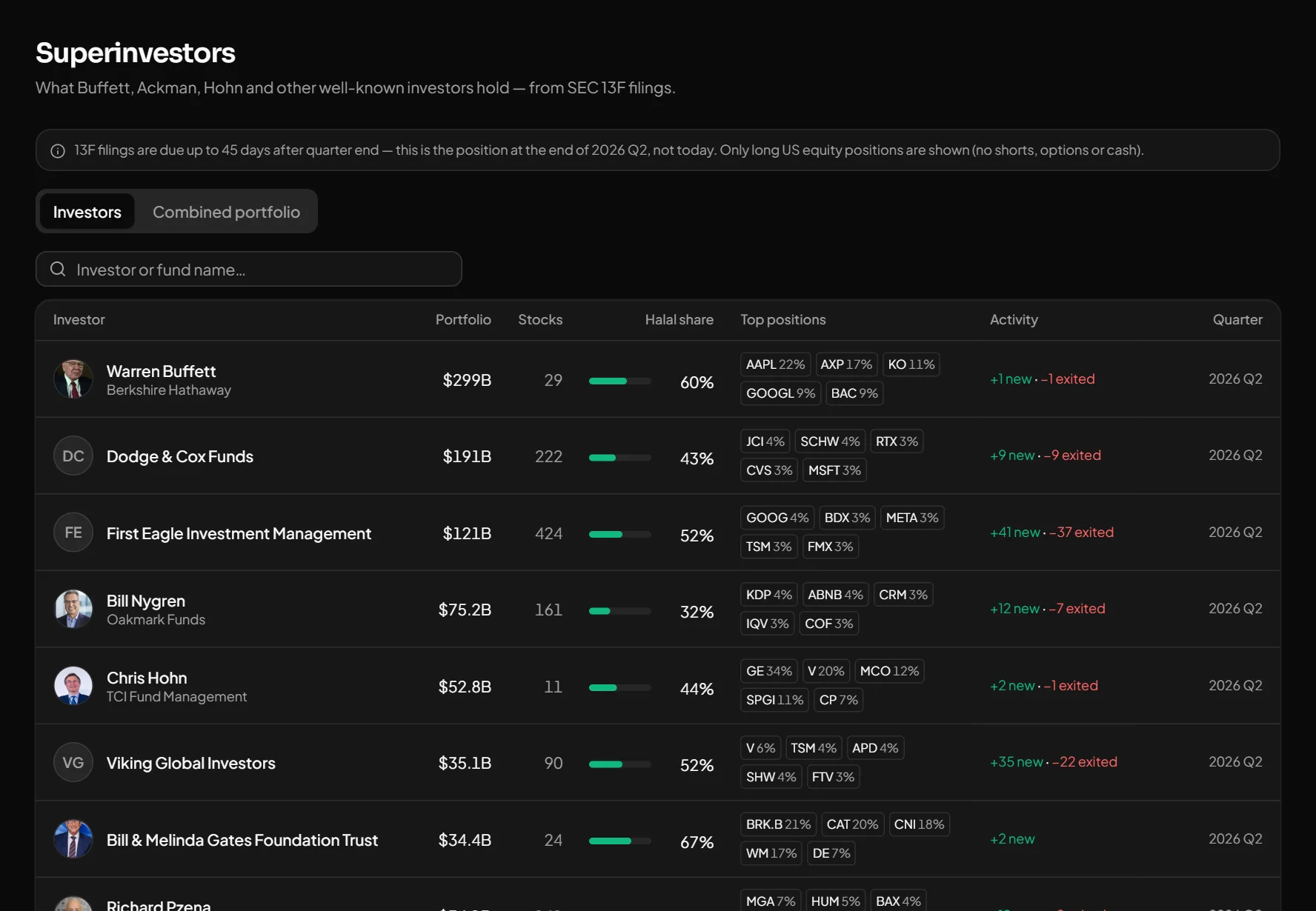
Task: Click the APD 4% position chip
Action: coord(875,748)
